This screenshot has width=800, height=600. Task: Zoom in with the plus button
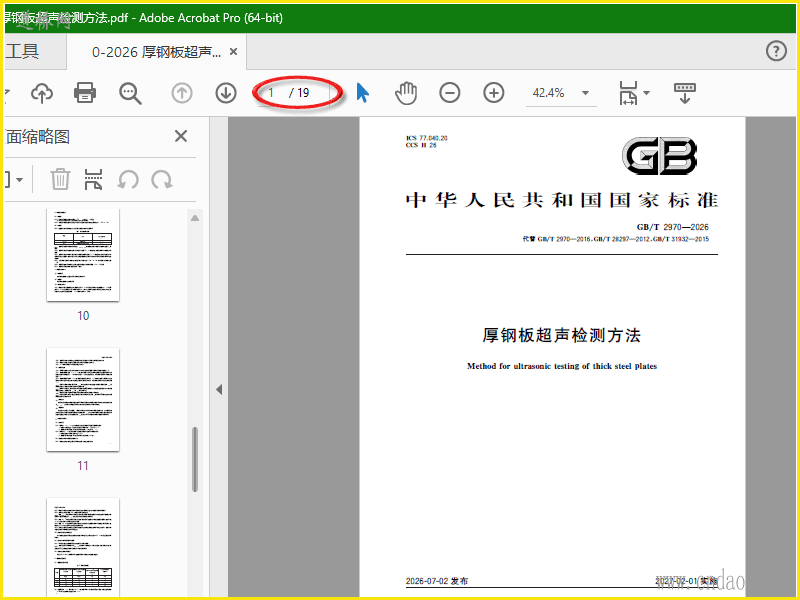(493, 93)
